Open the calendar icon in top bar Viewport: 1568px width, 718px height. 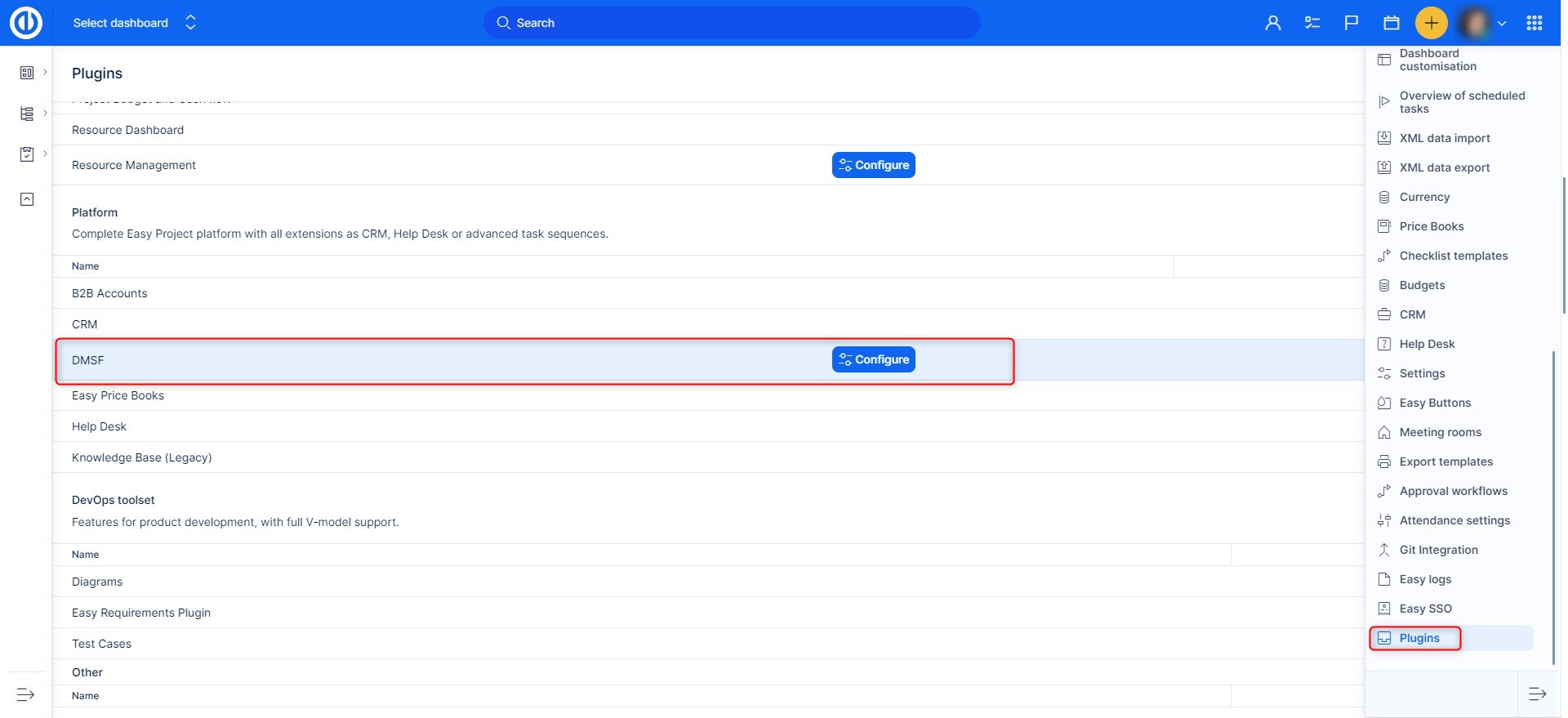(x=1392, y=23)
